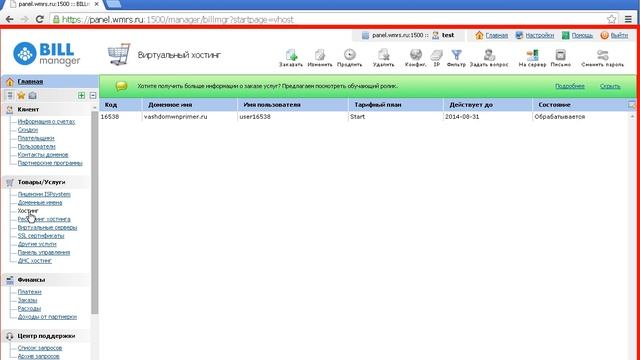Open the Скидки sidebar link
Image resolution: width=640 pixels, height=360 pixels.
pos(28,130)
